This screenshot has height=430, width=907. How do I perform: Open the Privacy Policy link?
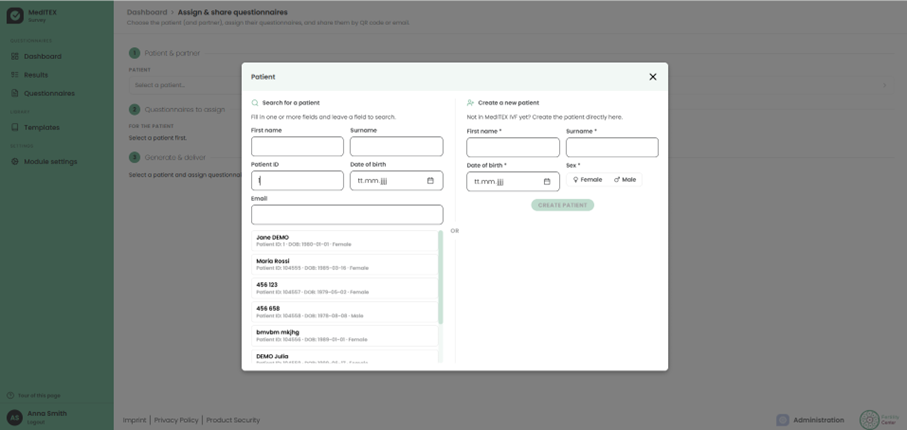pyautogui.click(x=176, y=420)
